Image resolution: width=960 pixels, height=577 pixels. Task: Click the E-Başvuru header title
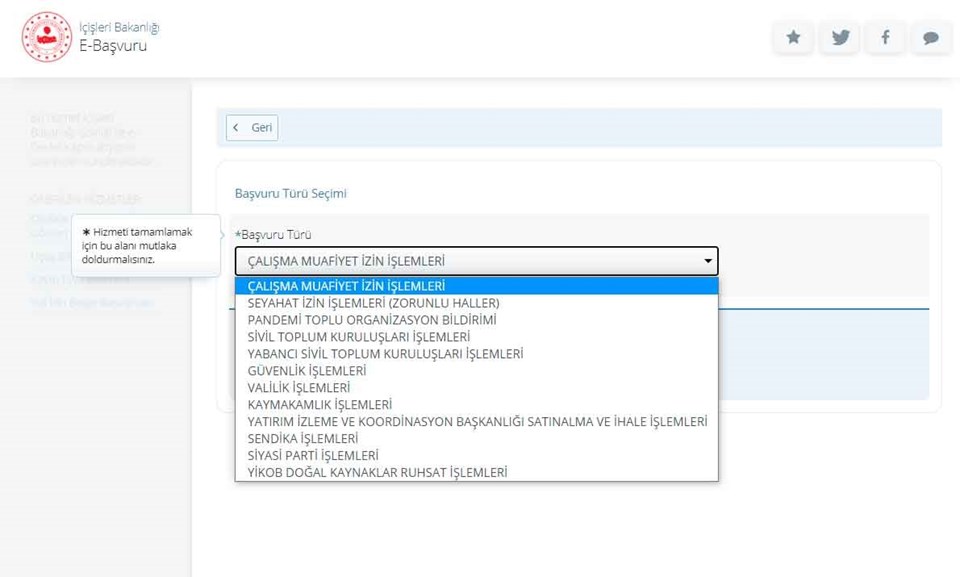pyautogui.click(x=113, y=46)
